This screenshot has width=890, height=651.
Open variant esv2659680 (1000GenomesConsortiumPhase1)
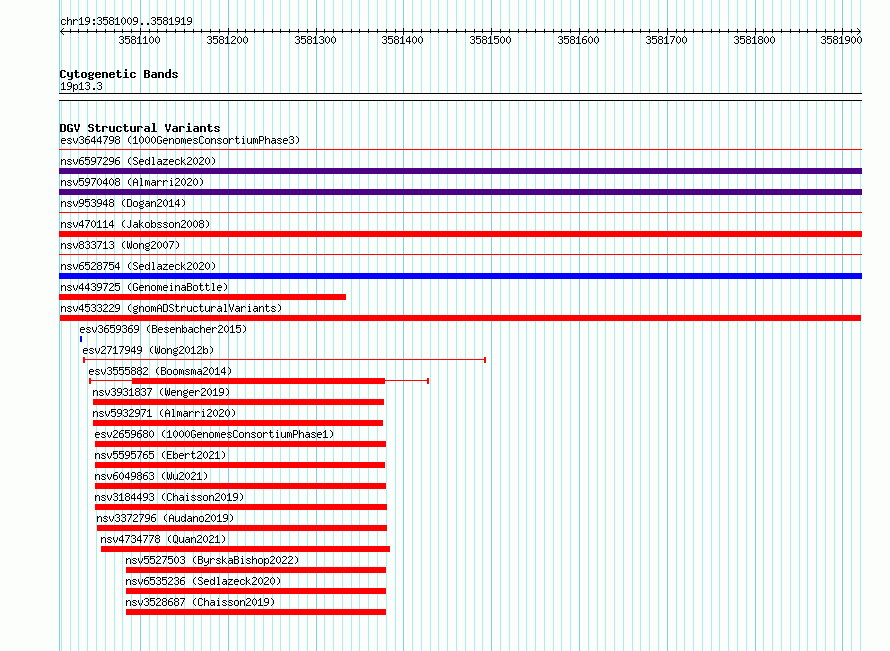[215, 434]
